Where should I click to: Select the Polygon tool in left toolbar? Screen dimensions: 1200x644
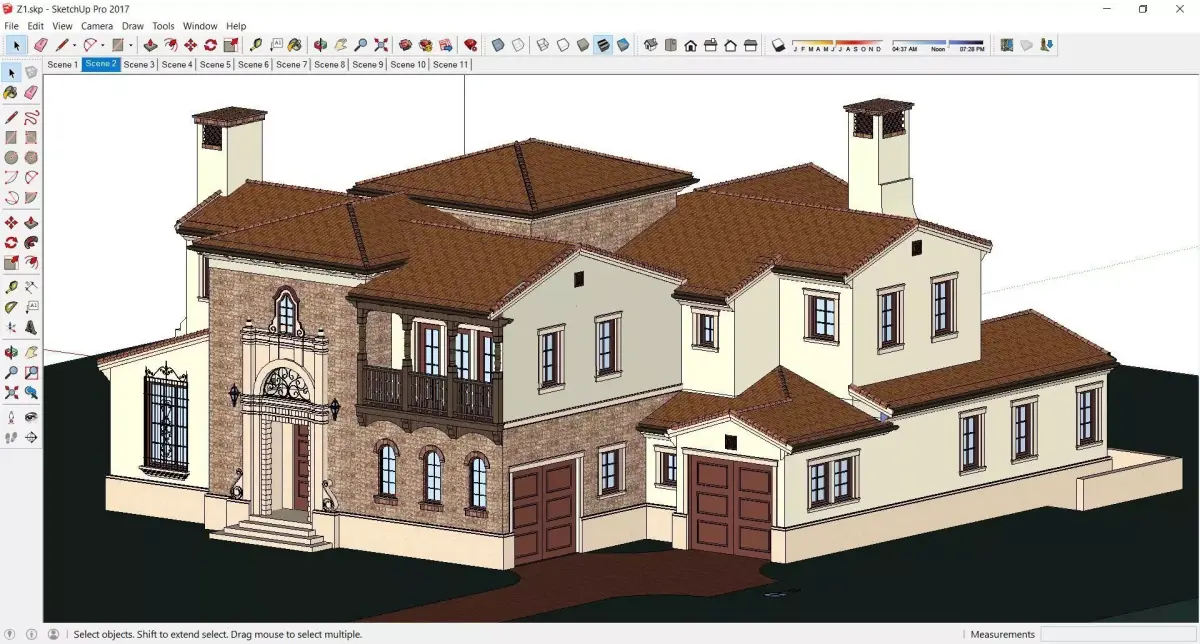point(31,157)
